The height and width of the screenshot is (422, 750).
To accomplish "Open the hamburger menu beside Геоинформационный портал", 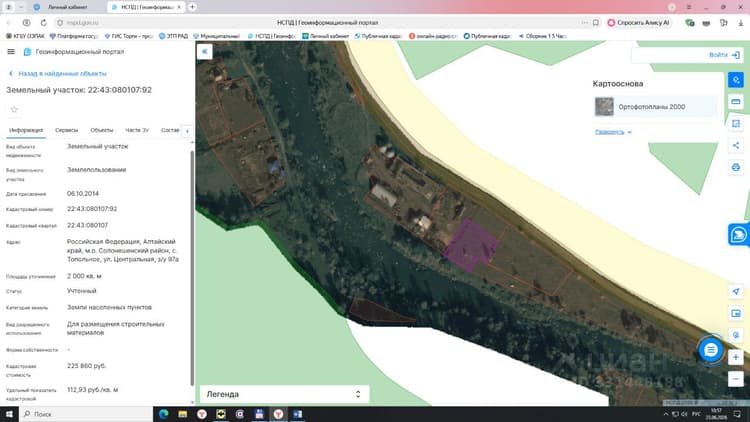I will (11, 52).
